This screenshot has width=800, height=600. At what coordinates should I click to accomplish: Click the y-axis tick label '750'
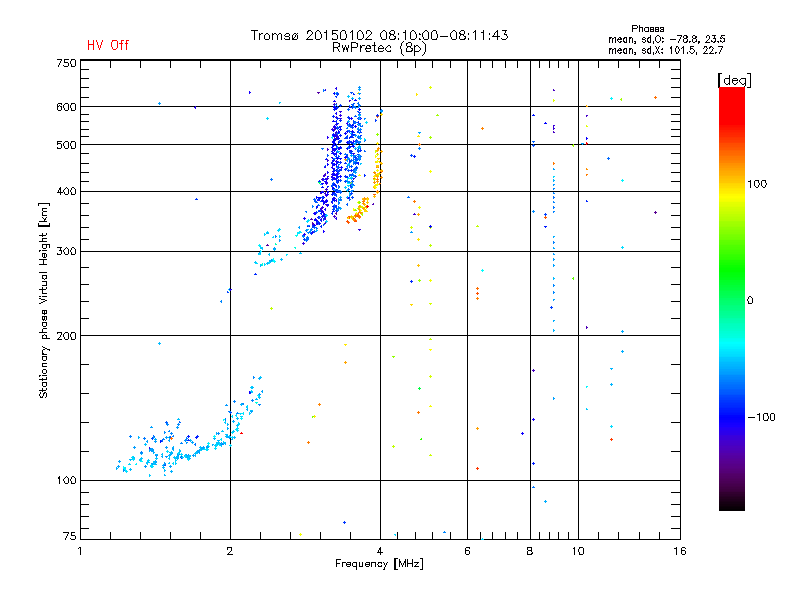(x=66, y=63)
